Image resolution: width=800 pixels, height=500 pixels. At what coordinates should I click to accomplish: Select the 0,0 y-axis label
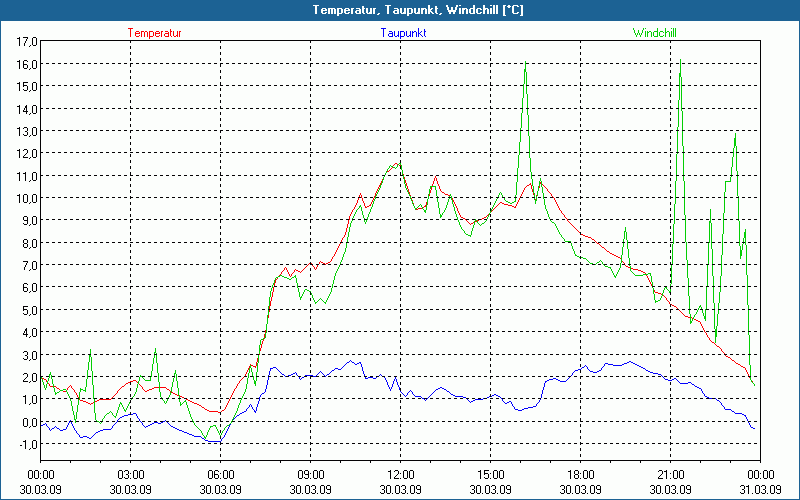pos(30,422)
